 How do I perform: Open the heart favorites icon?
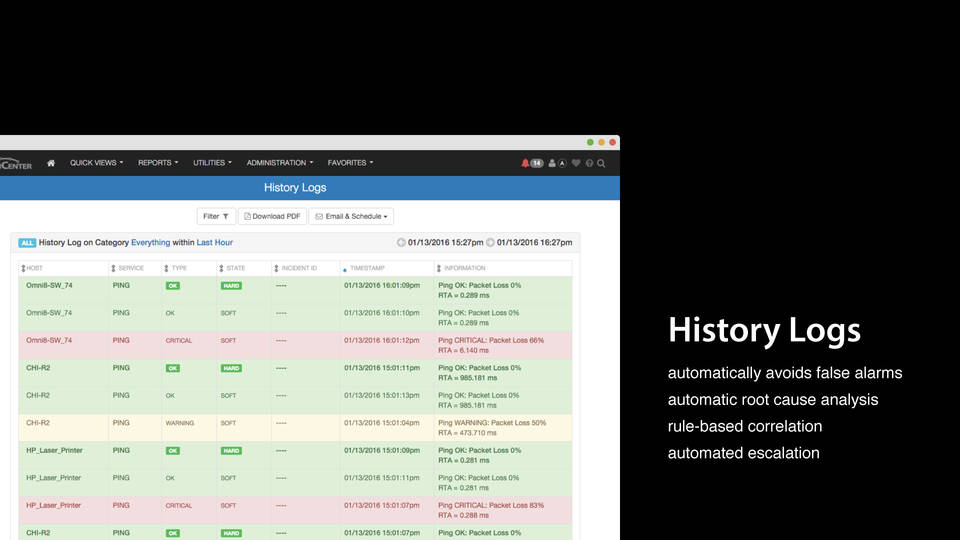tap(576, 163)
